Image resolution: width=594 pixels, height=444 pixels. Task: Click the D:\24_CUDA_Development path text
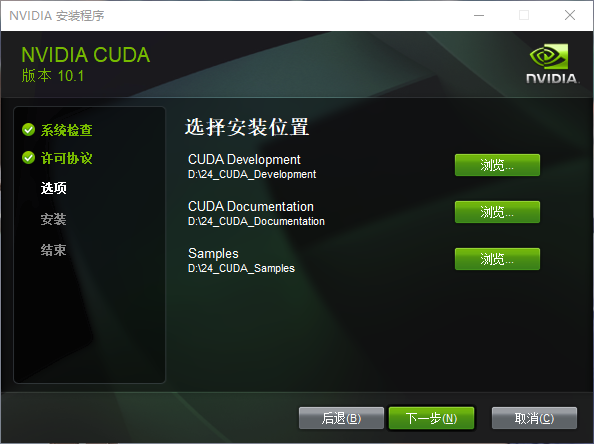point(252,174)
